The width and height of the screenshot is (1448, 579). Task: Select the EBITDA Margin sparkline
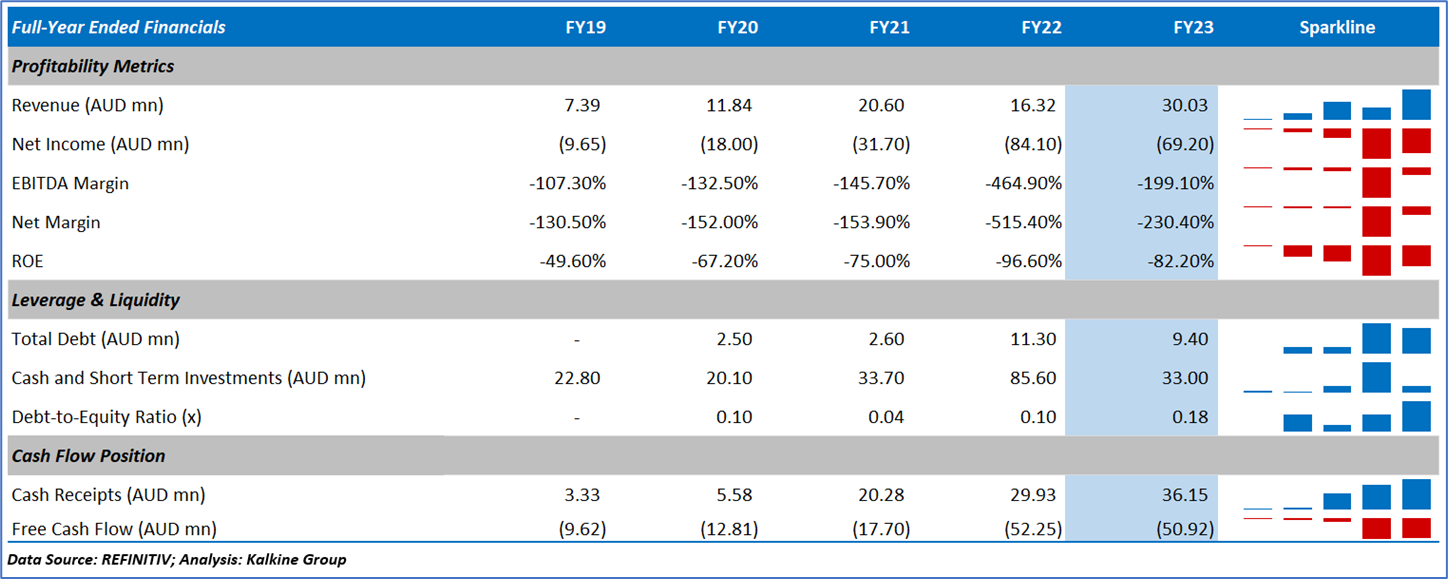pos(1337,182)
